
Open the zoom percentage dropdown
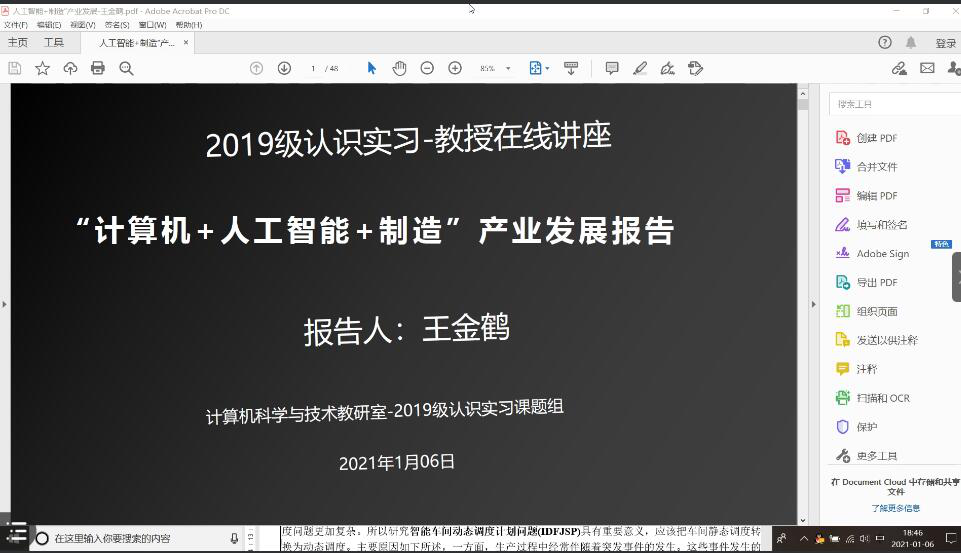[x=508, y=68]
